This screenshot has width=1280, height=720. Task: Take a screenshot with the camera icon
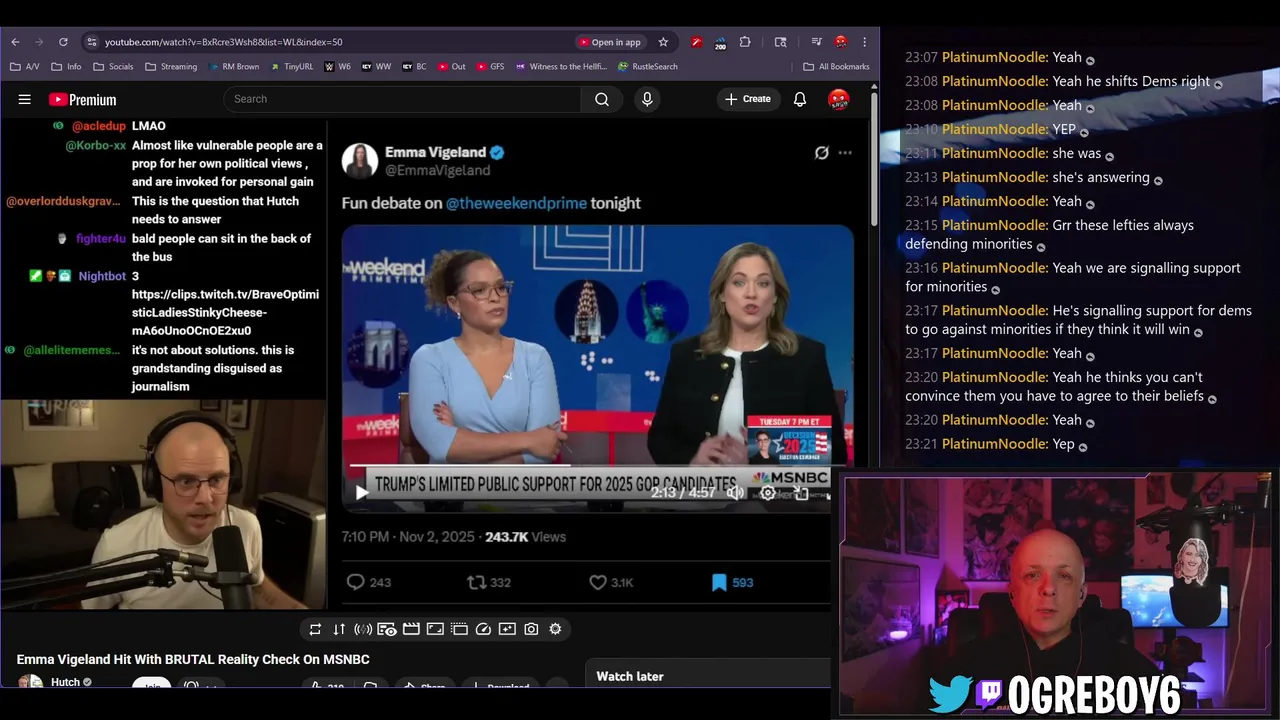click(x=531, y=629)
